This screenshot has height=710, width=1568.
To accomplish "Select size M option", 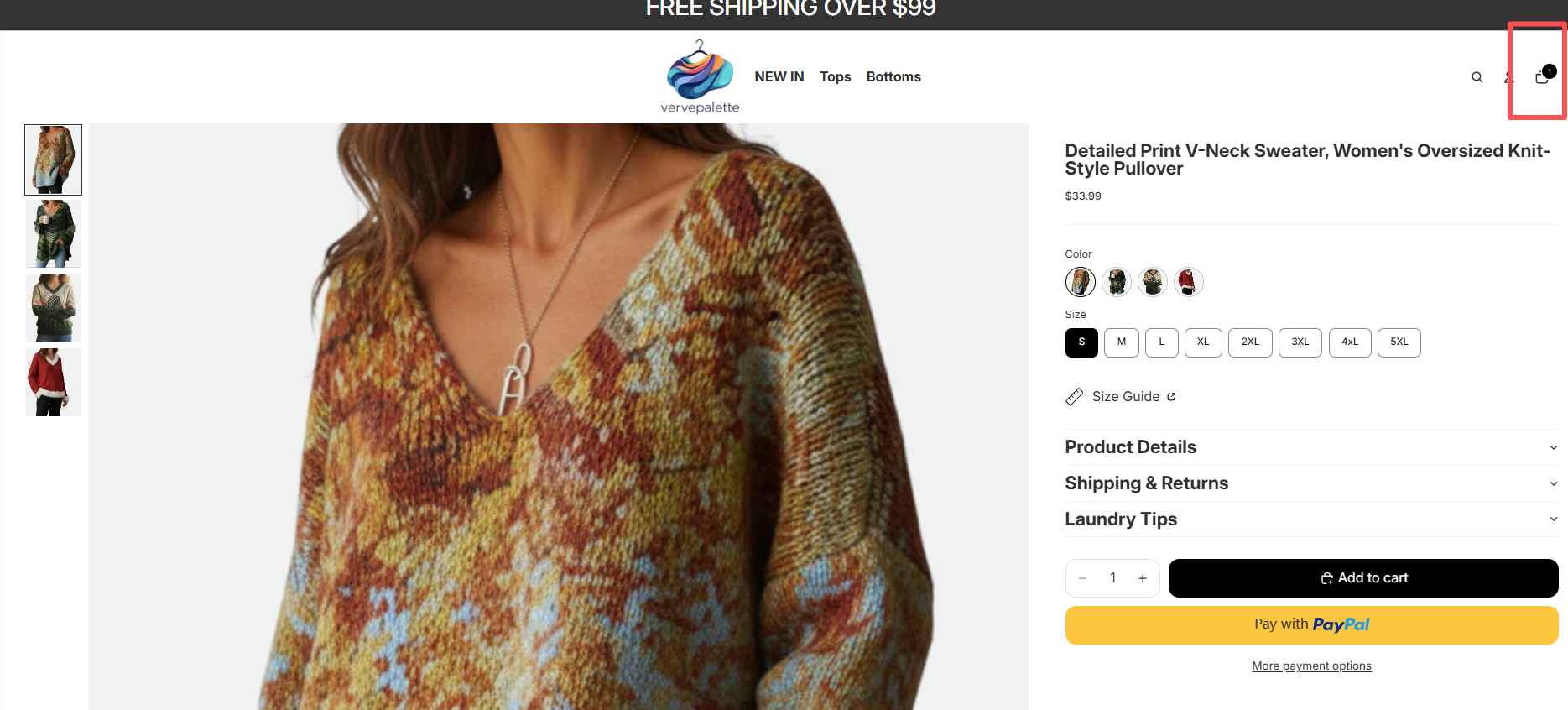I will (x=1121, y=342).
